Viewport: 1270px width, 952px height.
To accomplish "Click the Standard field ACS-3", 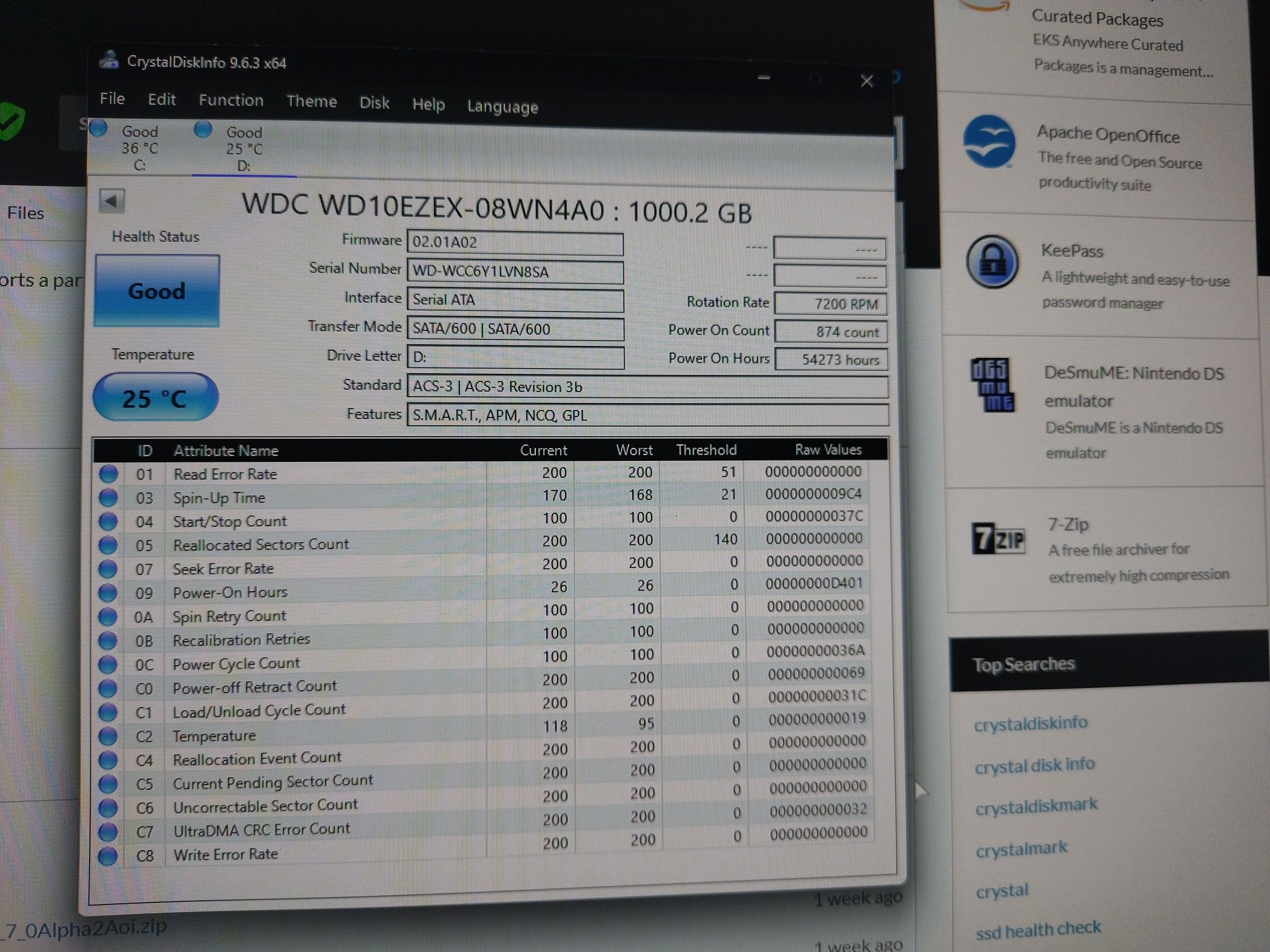I will (x=647, y=387).
